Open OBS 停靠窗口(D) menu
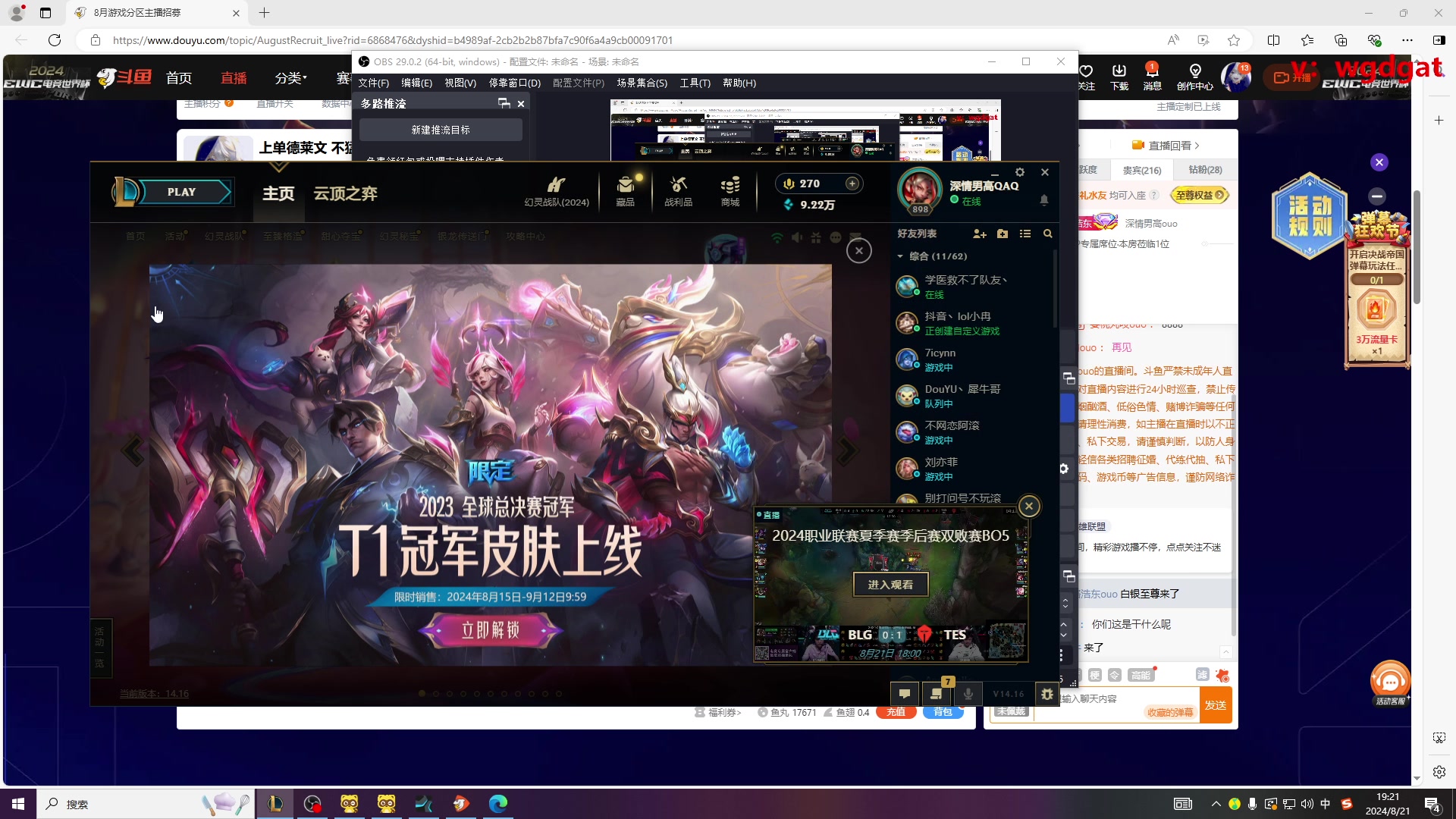Image resolution: width=1456 pixels, height=819 pixels. click(515, 83)
